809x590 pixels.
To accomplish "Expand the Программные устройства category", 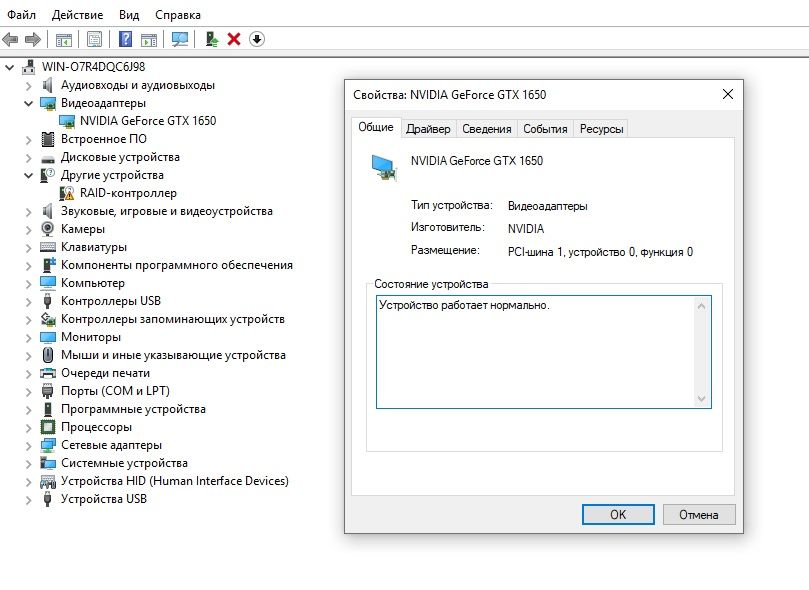I will [x=28, y=409].
